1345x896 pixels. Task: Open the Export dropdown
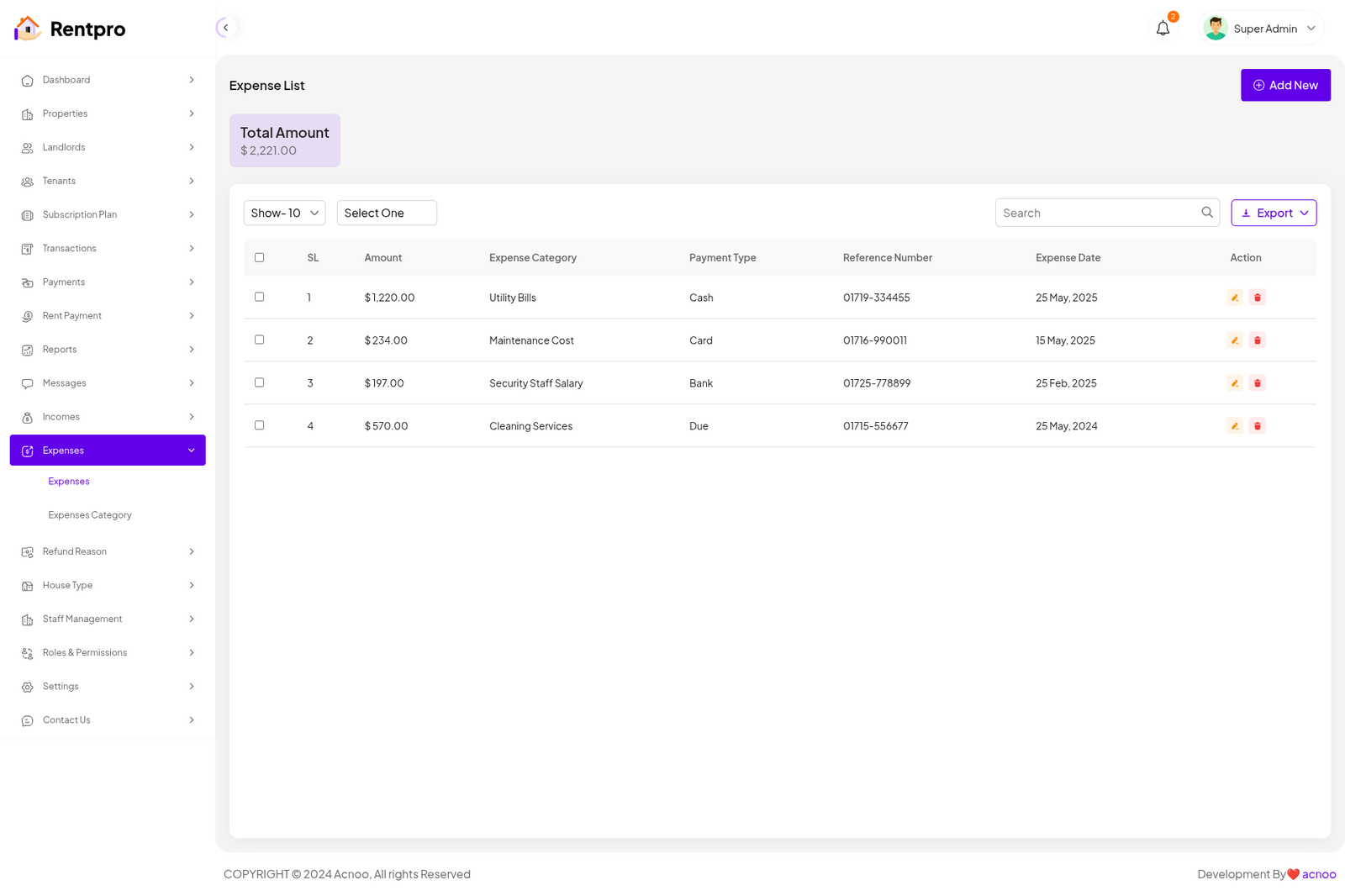coord(1273,213)
